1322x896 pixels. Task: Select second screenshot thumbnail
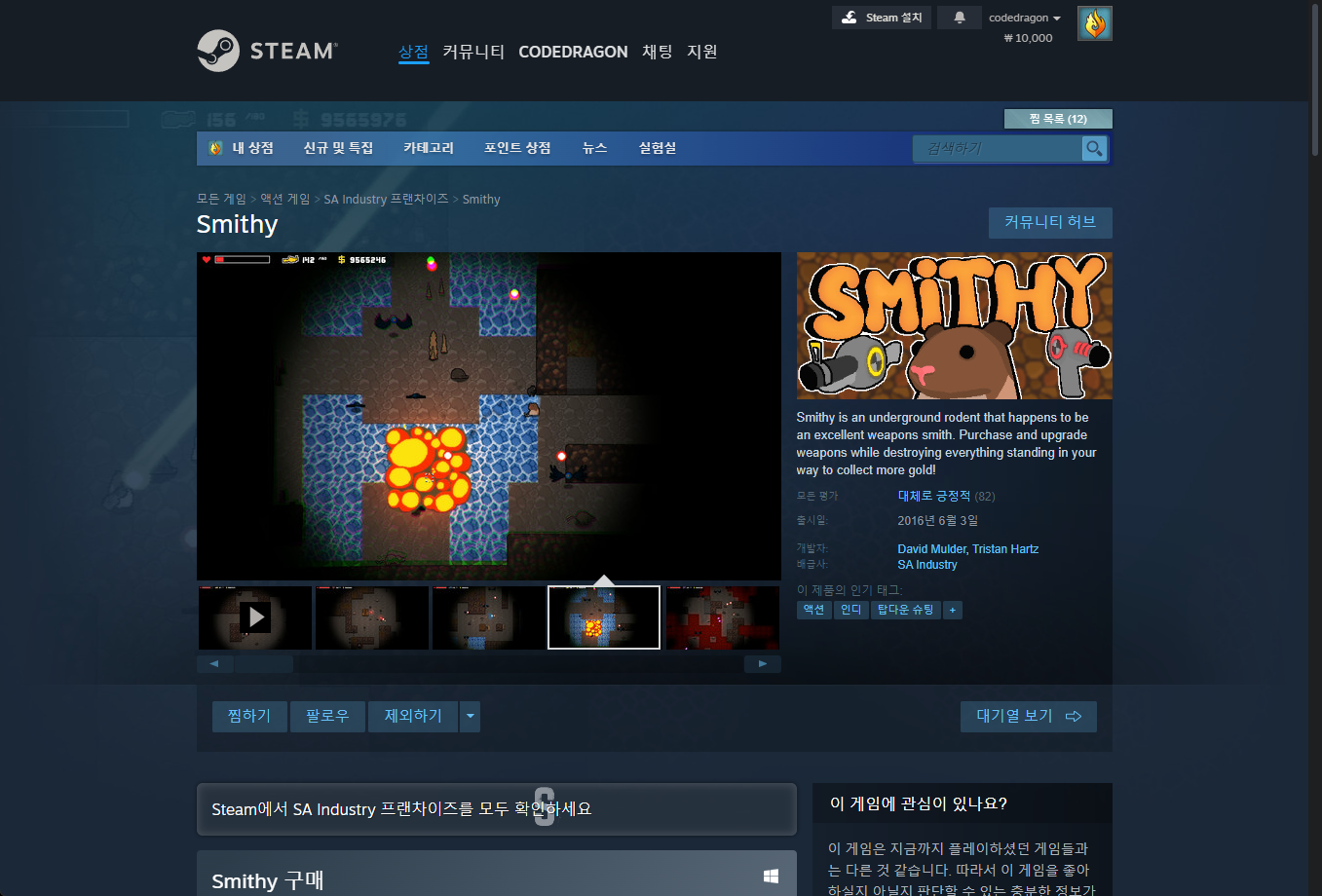[372, 617]
